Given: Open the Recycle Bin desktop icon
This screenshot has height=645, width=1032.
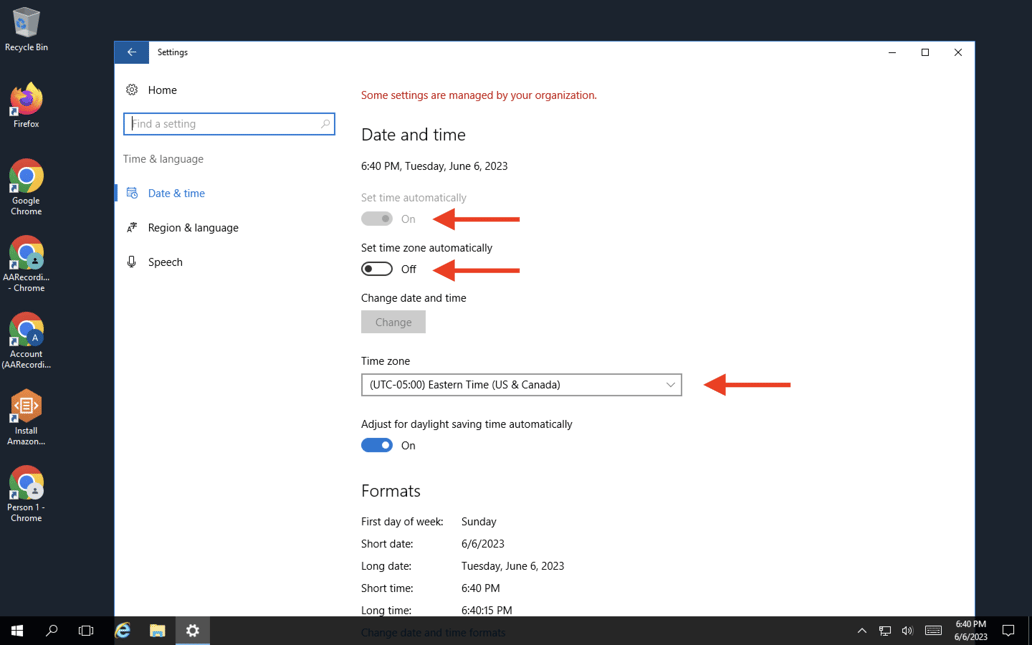Looking at the screenshot, I should pos(26,28).
